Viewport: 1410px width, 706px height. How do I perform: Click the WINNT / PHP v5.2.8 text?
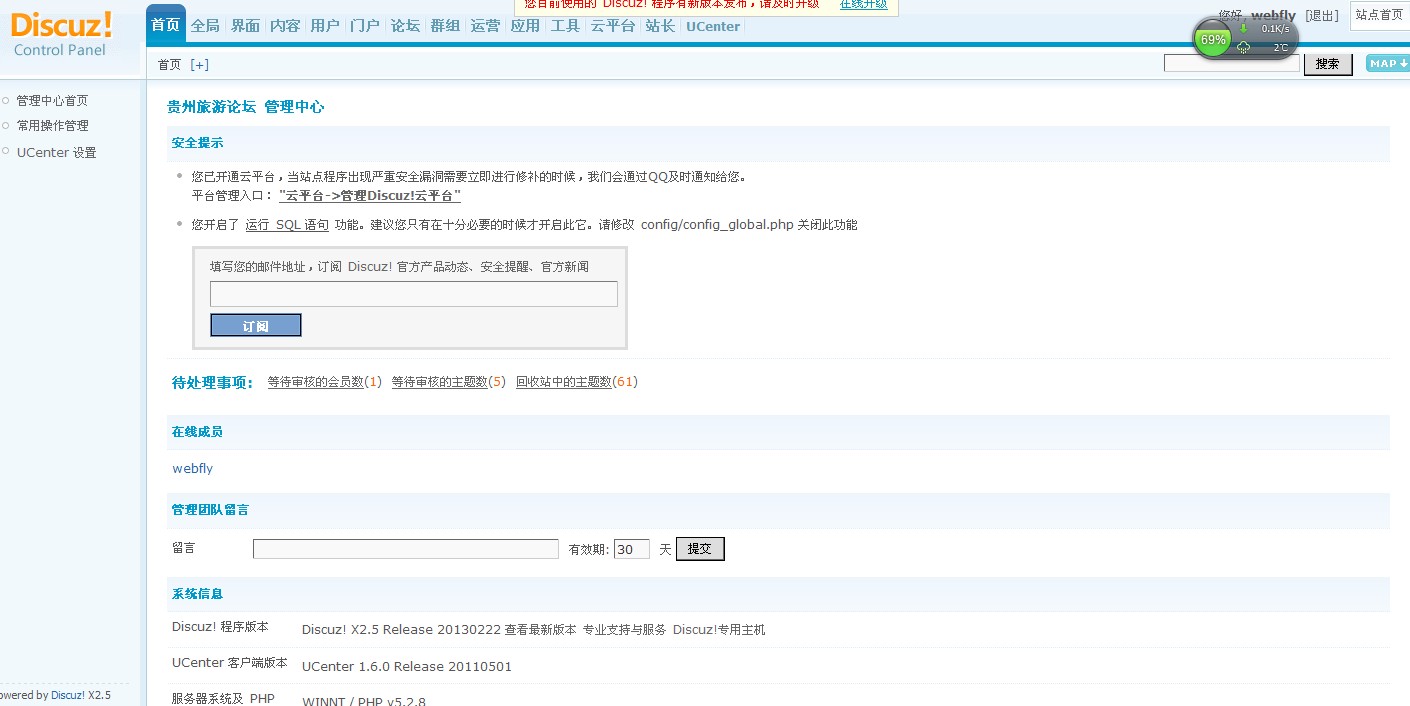tap(364, 701)
